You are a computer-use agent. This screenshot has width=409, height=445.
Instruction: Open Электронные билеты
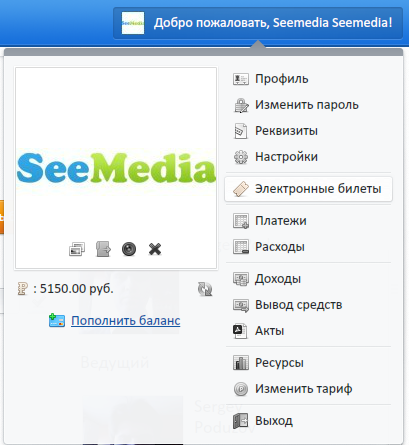click(x=308, y=189)
